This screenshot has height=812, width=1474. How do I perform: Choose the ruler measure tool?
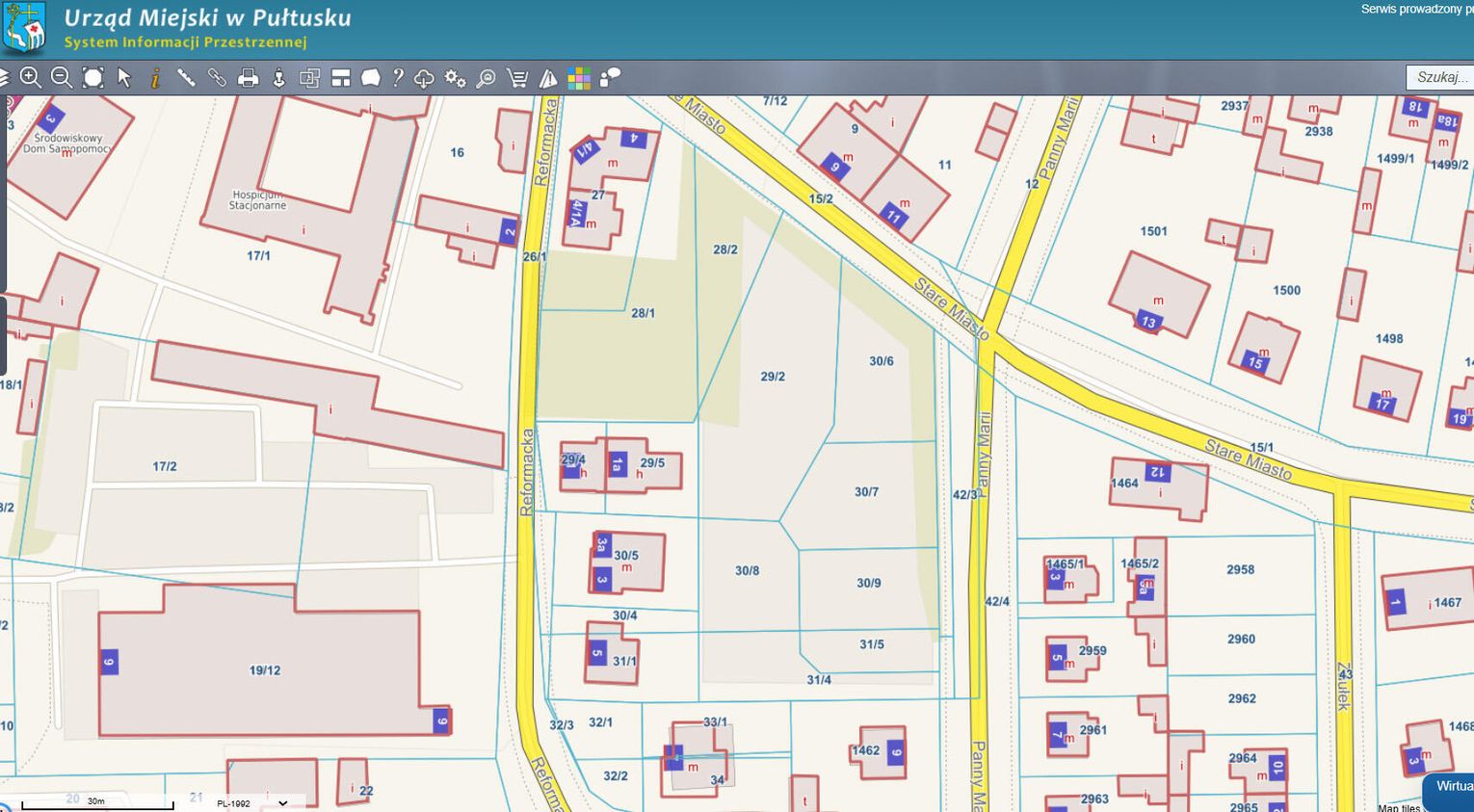click(x=186, y=78)
